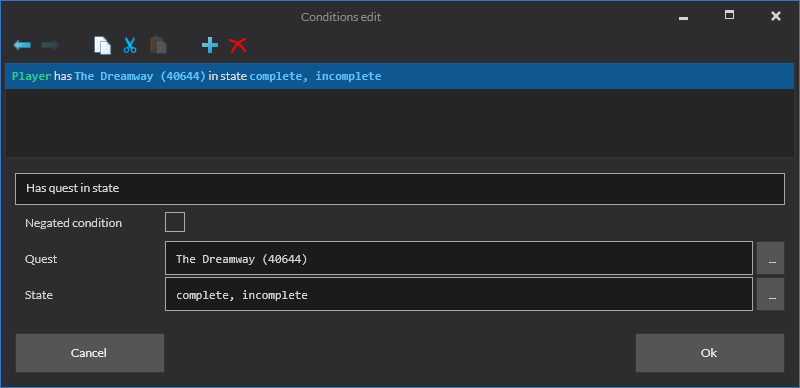The image size is (800, 388).
Task: Confirm the conditions with the Ok button
Action: [710, 353]
